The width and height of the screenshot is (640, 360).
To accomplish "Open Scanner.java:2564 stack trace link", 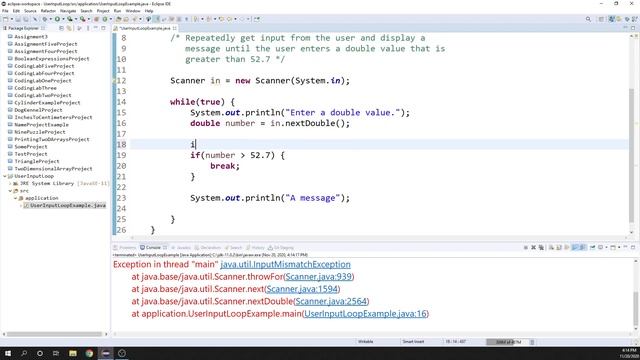I will 331,301.
